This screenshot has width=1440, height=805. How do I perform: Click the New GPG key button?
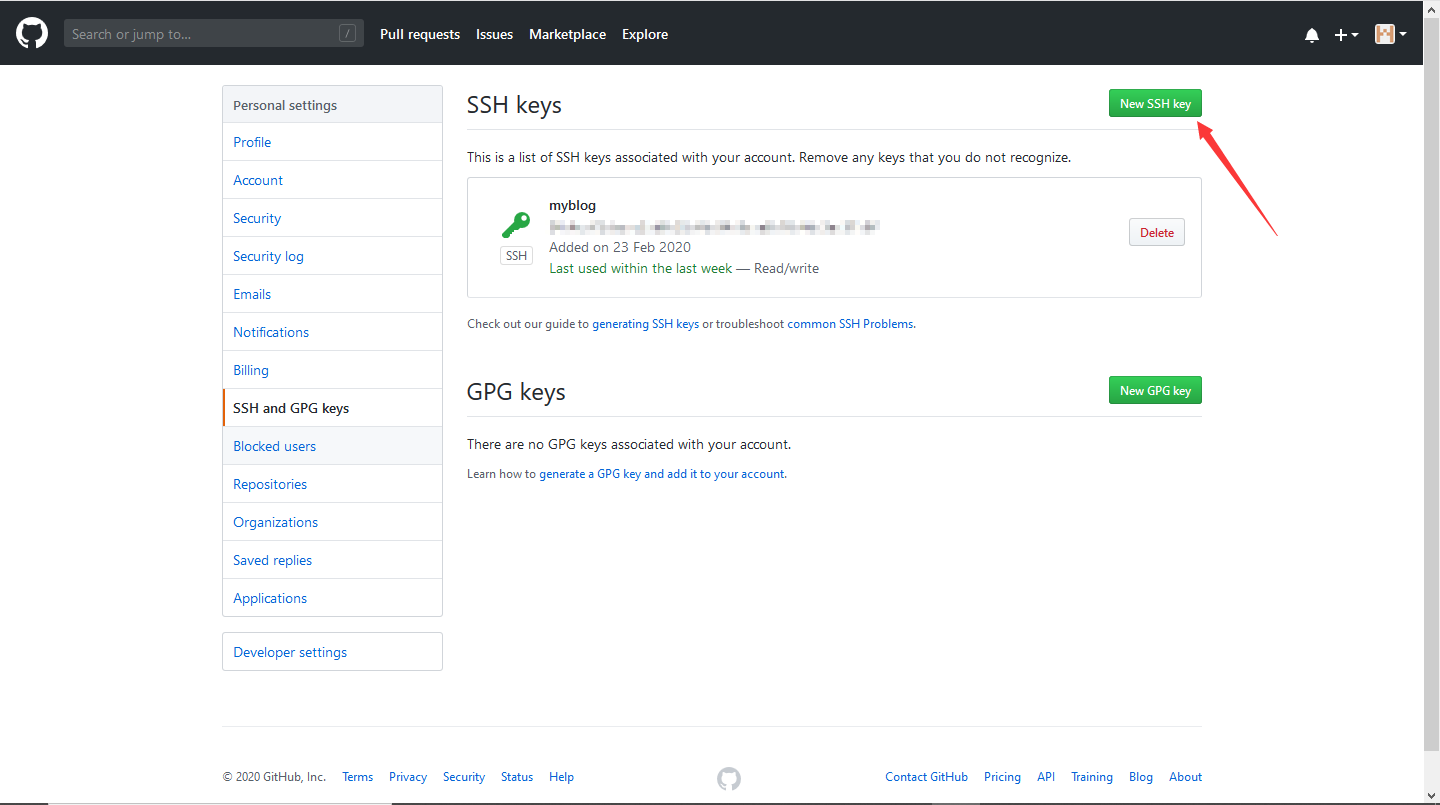click(x=1155, y=390)
